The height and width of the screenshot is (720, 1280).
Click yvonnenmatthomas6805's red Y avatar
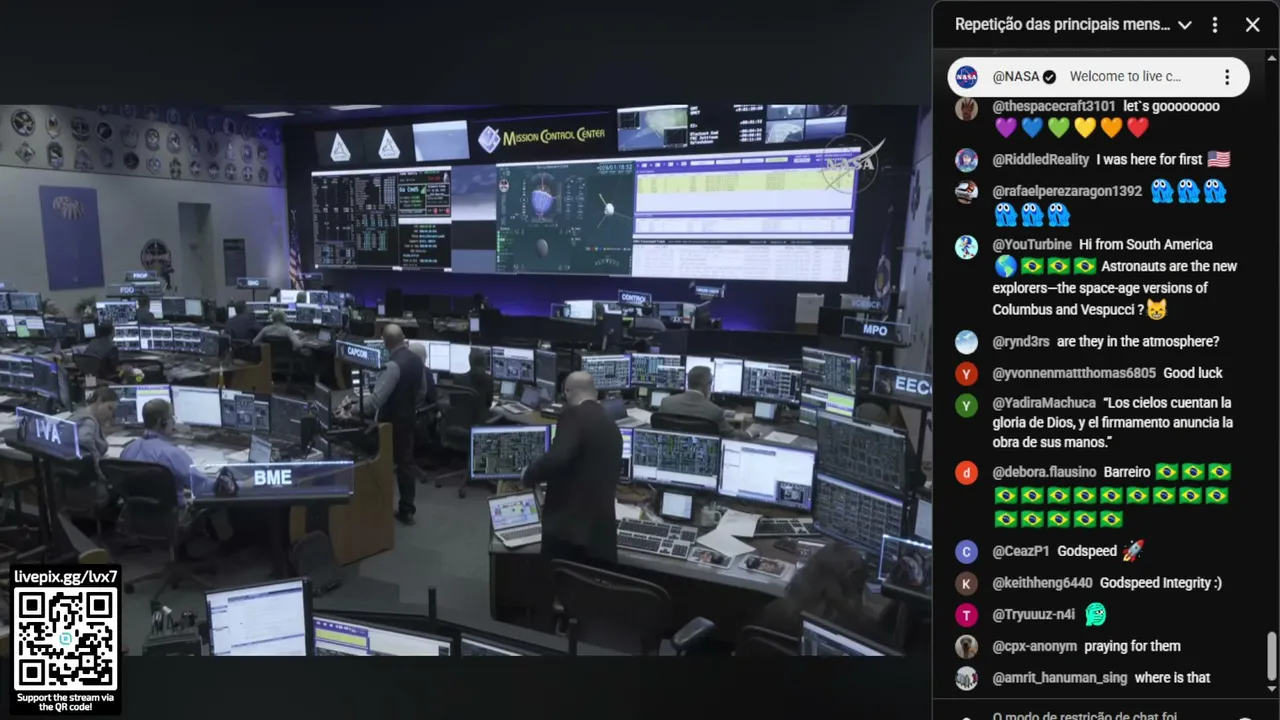[x=966, y=374]
